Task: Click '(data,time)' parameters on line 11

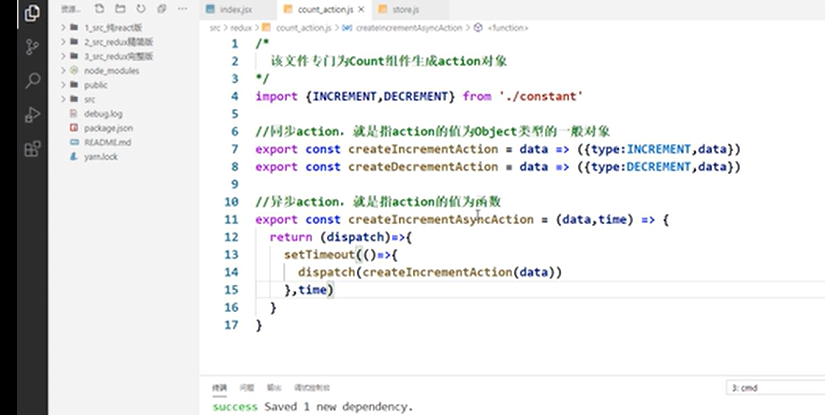Action: coord(594,219)
